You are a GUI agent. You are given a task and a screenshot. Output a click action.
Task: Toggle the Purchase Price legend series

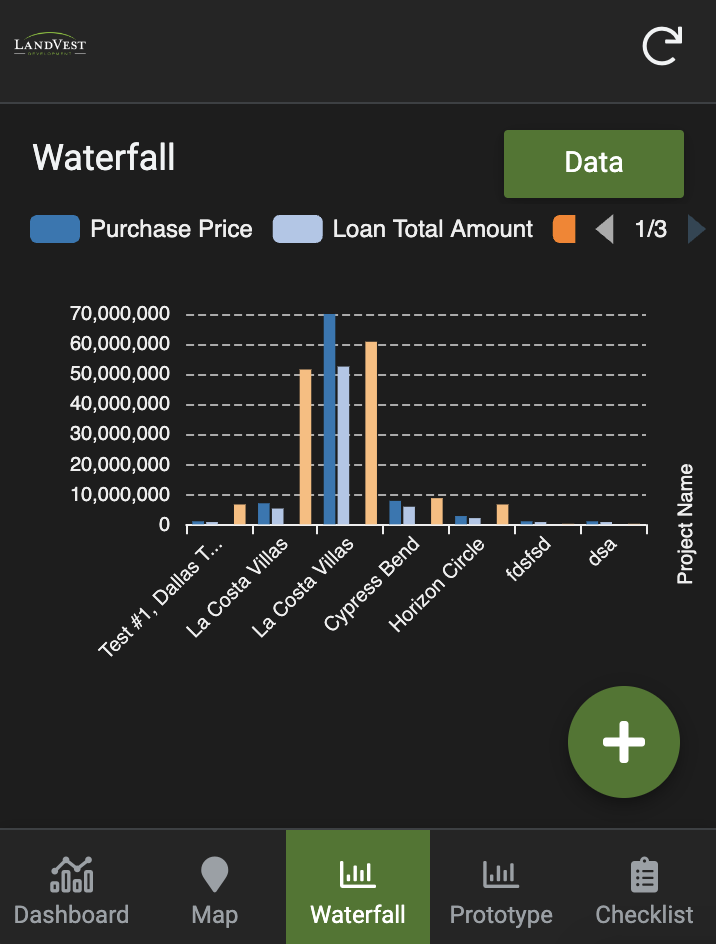tap(171, 229)
